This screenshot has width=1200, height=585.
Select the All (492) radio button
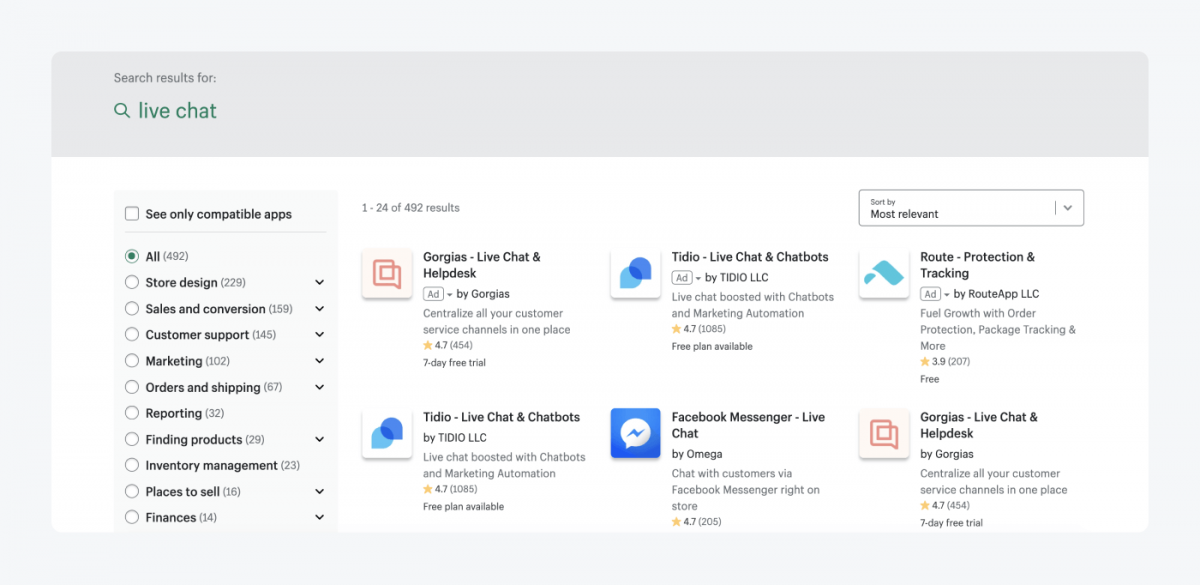pos(132,257)
